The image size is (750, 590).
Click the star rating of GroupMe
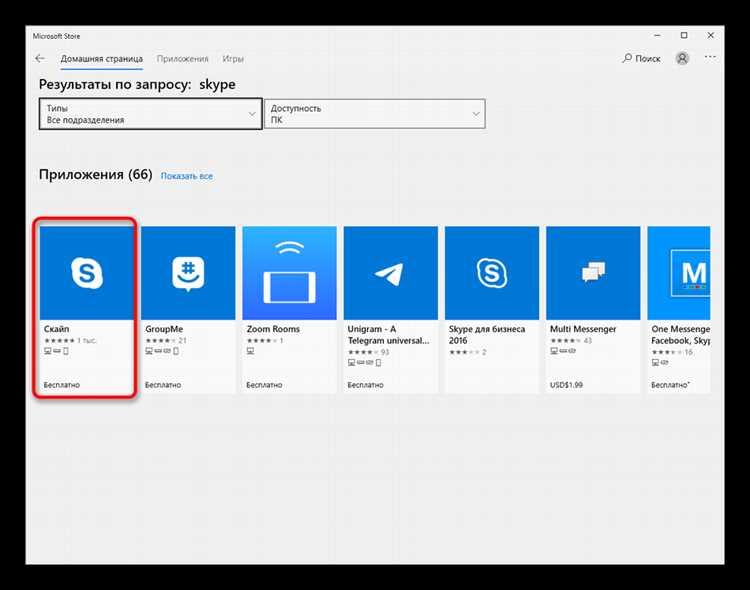pos(161,341)
